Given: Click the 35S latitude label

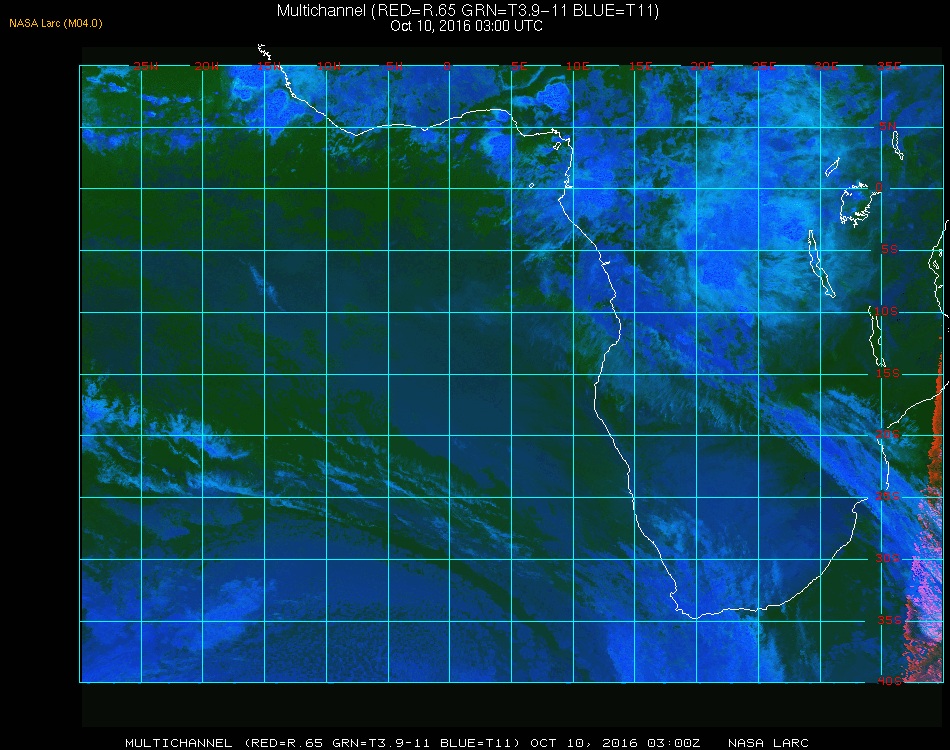Looking at the screenshot, I should point(889,620).
